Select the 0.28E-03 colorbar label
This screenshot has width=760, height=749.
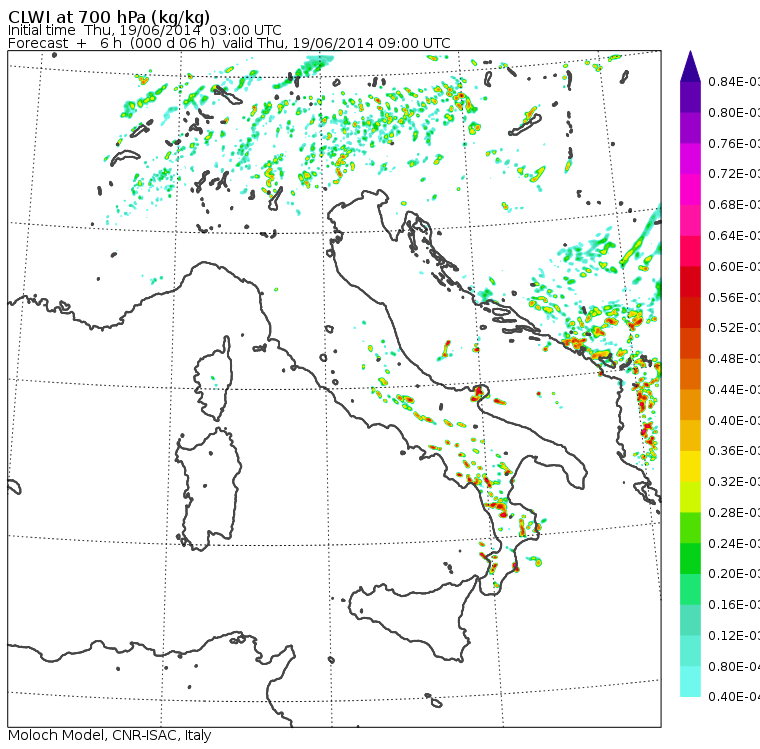[733, 512]
